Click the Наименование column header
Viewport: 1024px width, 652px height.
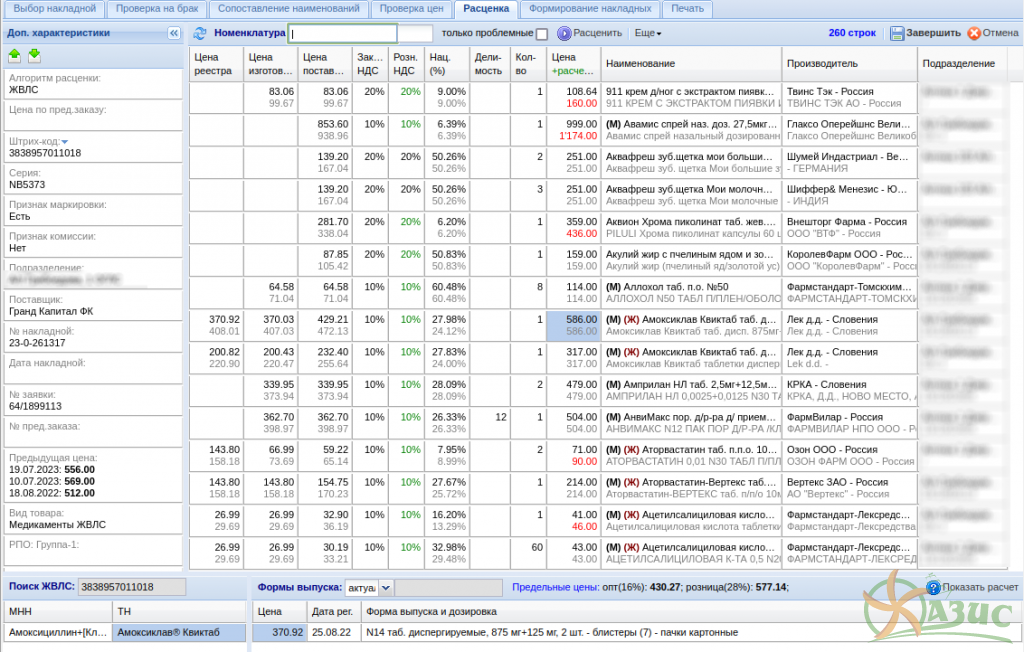690,63
